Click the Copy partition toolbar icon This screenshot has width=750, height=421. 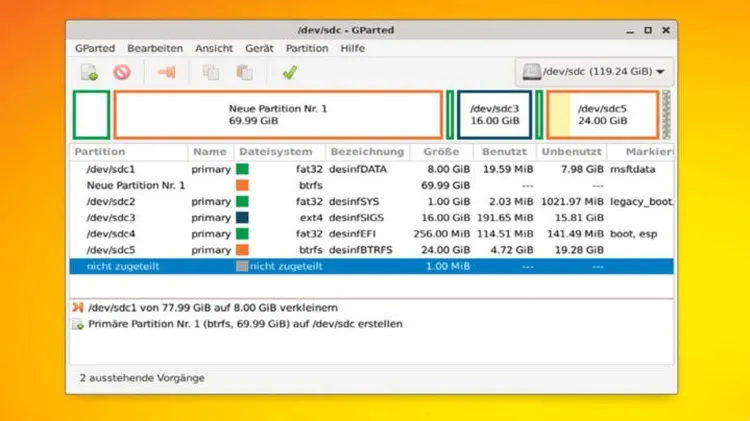tap(210, 72)
